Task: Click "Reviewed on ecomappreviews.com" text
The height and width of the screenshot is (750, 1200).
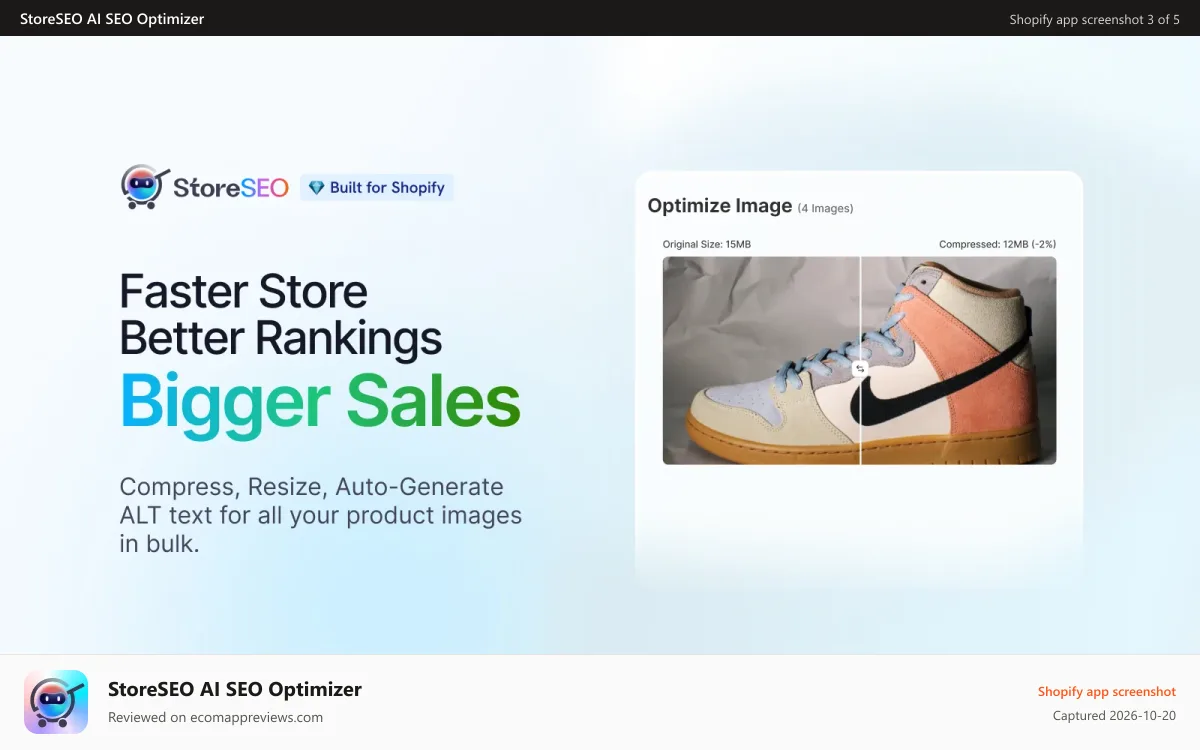Action: click(215, 717)
